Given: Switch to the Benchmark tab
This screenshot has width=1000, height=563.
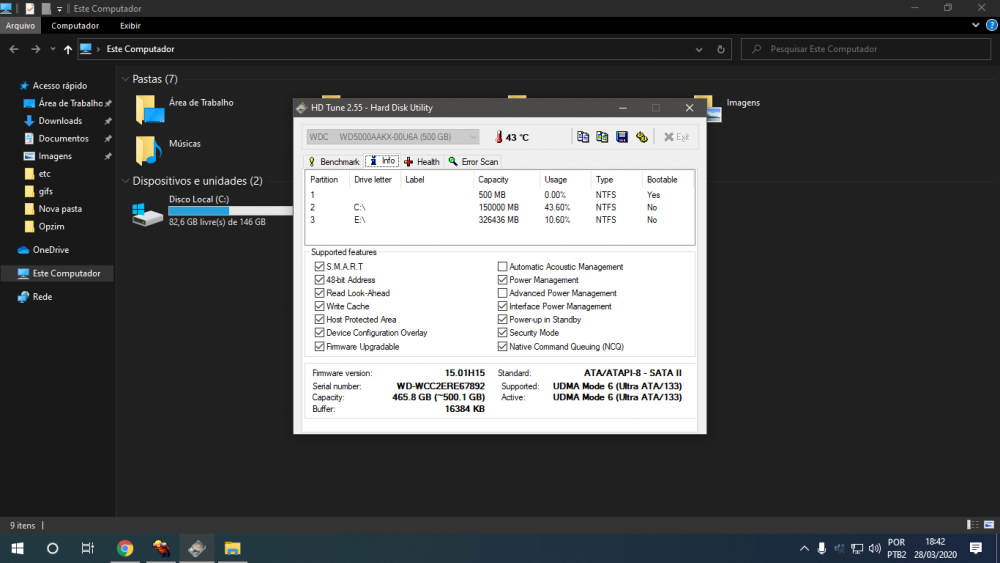Looking at the screenshot, I should (333, 161).
